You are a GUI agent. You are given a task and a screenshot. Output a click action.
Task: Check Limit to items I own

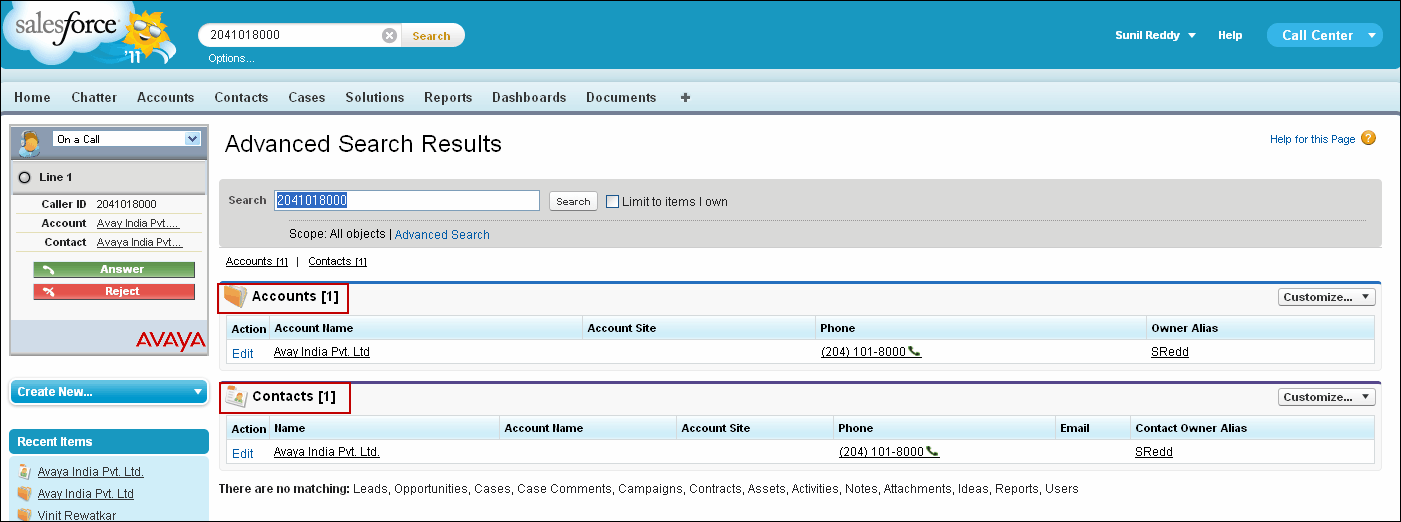[613, 201]
